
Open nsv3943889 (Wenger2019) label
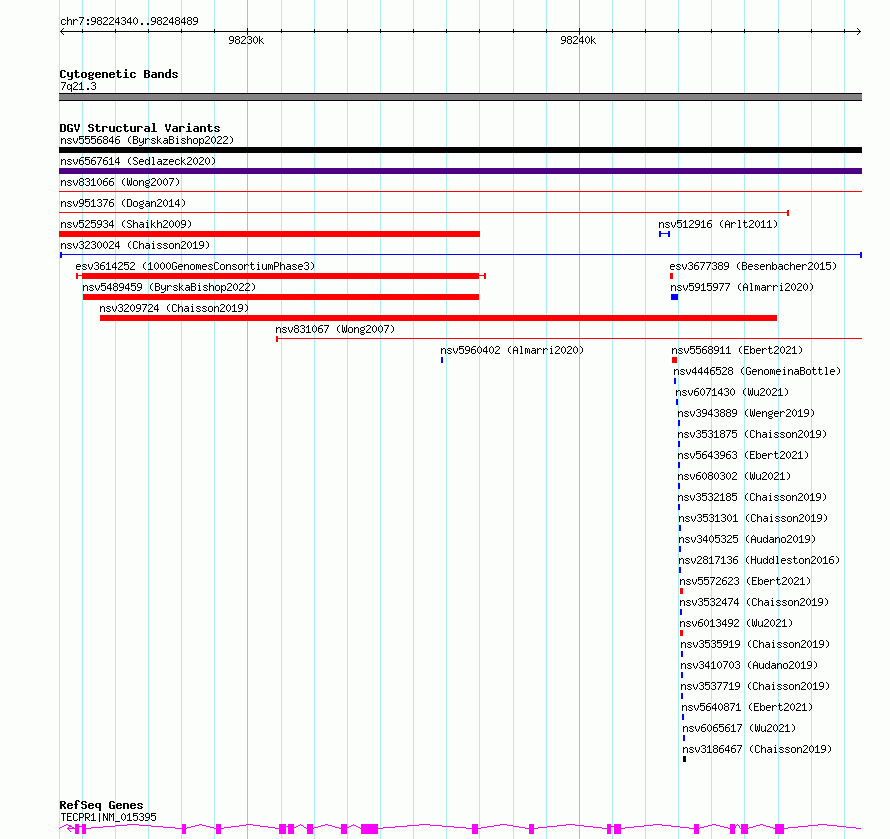coord(746,413)
